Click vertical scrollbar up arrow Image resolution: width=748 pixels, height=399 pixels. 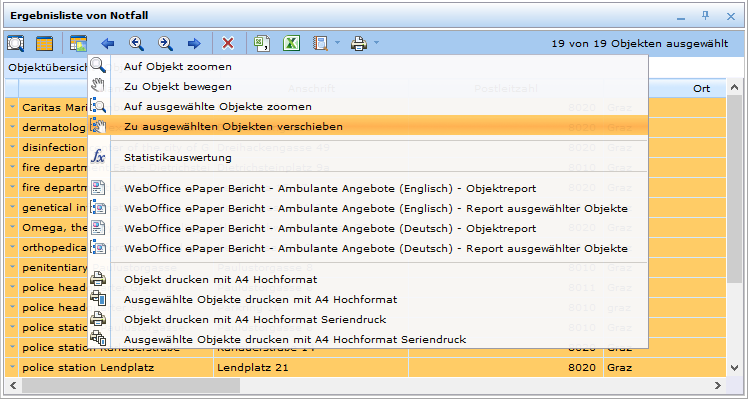point(735,88)
